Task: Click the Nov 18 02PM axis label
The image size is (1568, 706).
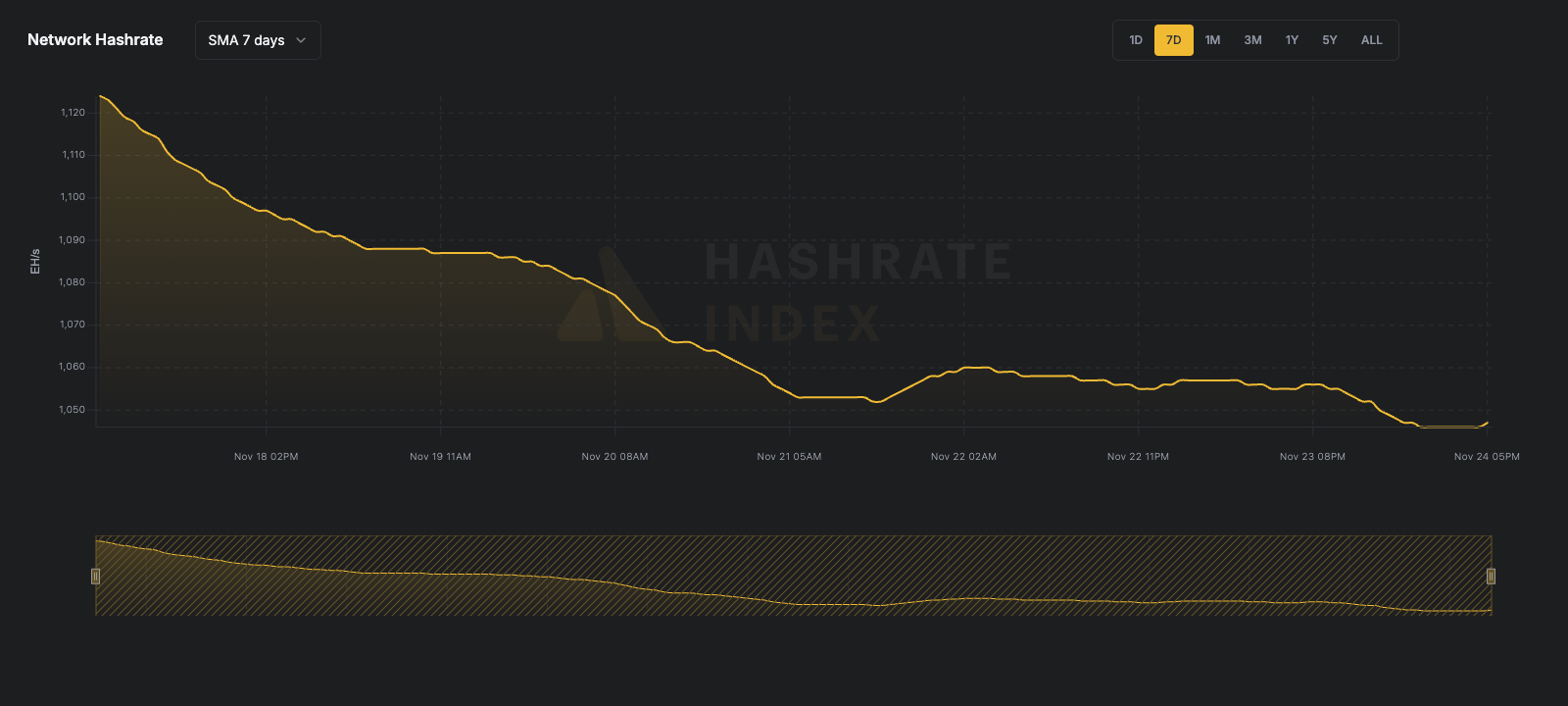Action: [x=266, y=457]
